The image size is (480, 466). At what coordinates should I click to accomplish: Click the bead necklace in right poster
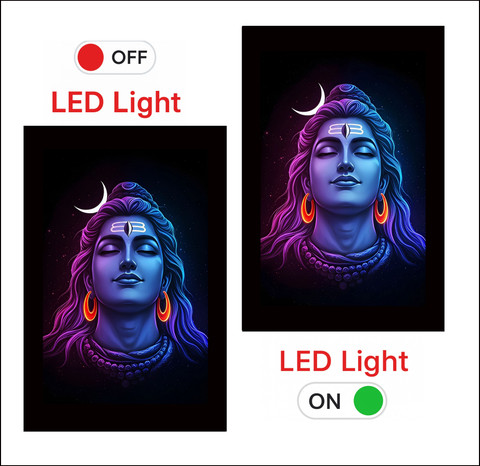343,260
